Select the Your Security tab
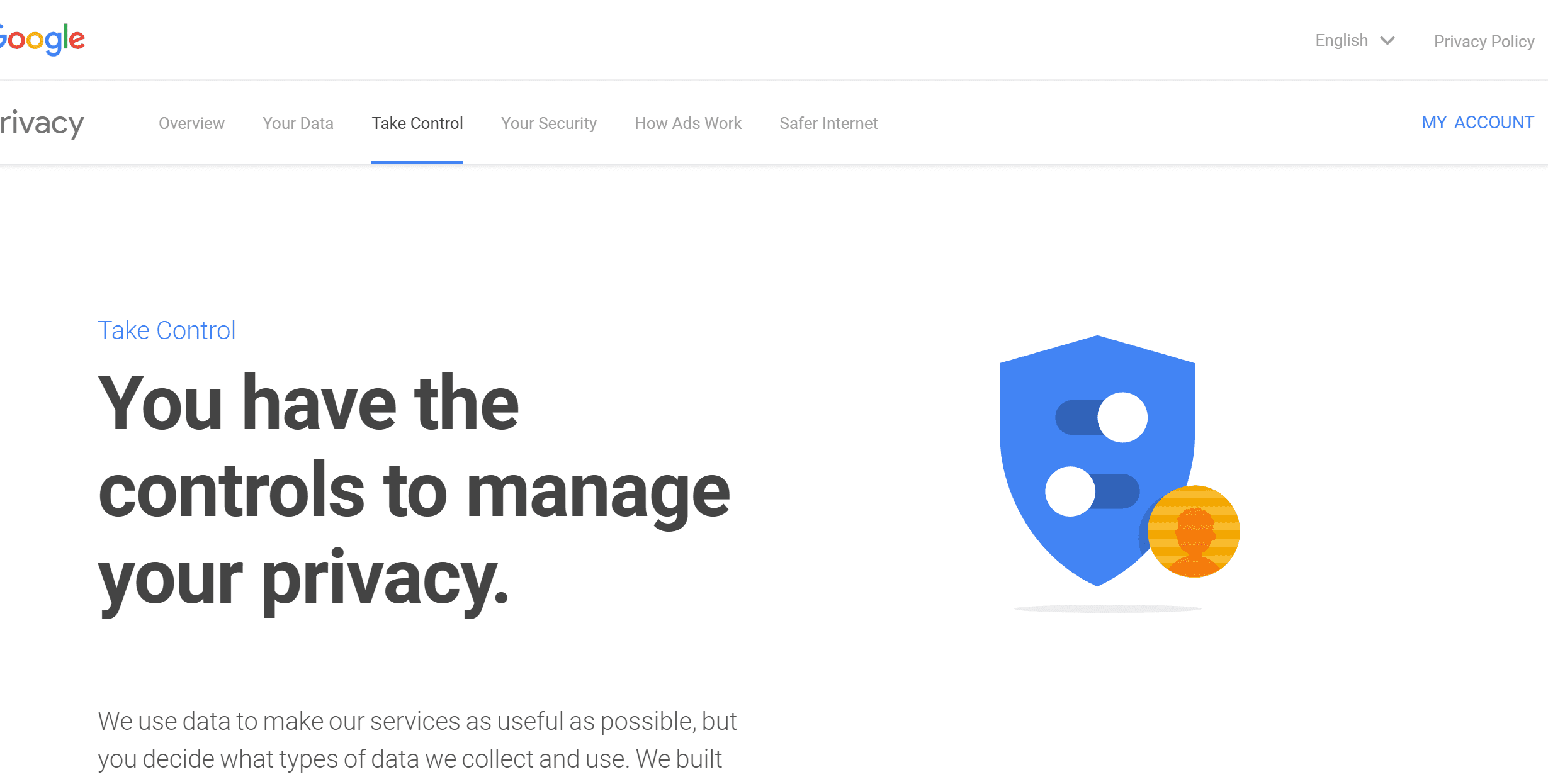 point(549,123)
